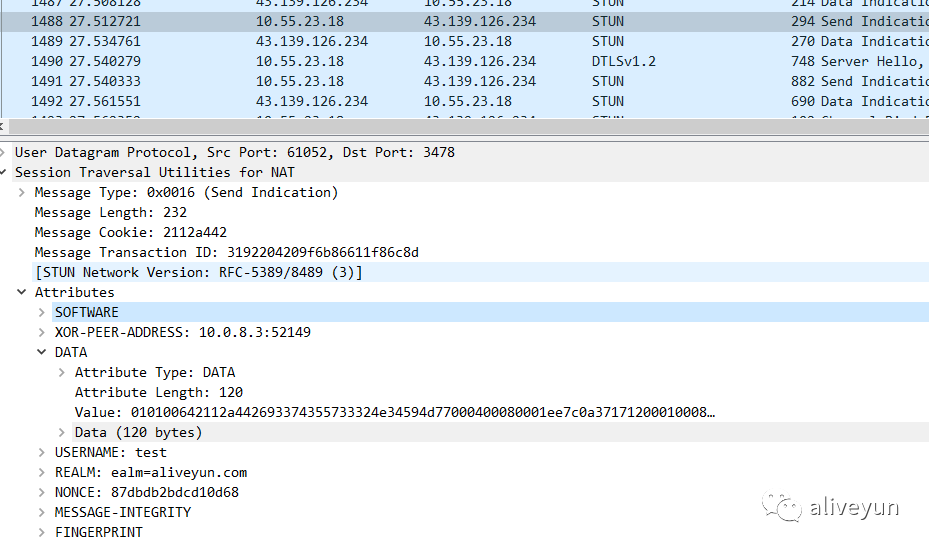Image resolution: width=929 pixels, height=549 pixels.
Task: Expand the SOFTWARE attribute
Action: click(x=42, y=312)
